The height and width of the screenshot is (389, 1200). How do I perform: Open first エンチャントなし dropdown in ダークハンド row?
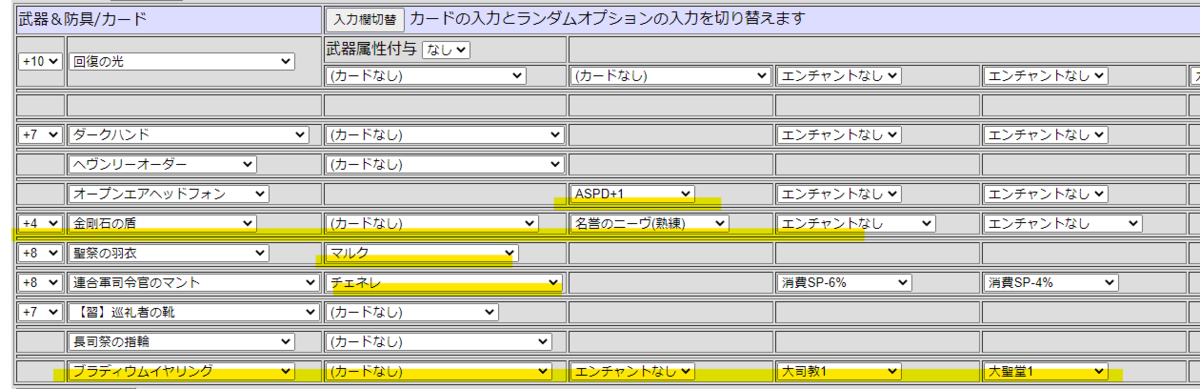point(840,134)
